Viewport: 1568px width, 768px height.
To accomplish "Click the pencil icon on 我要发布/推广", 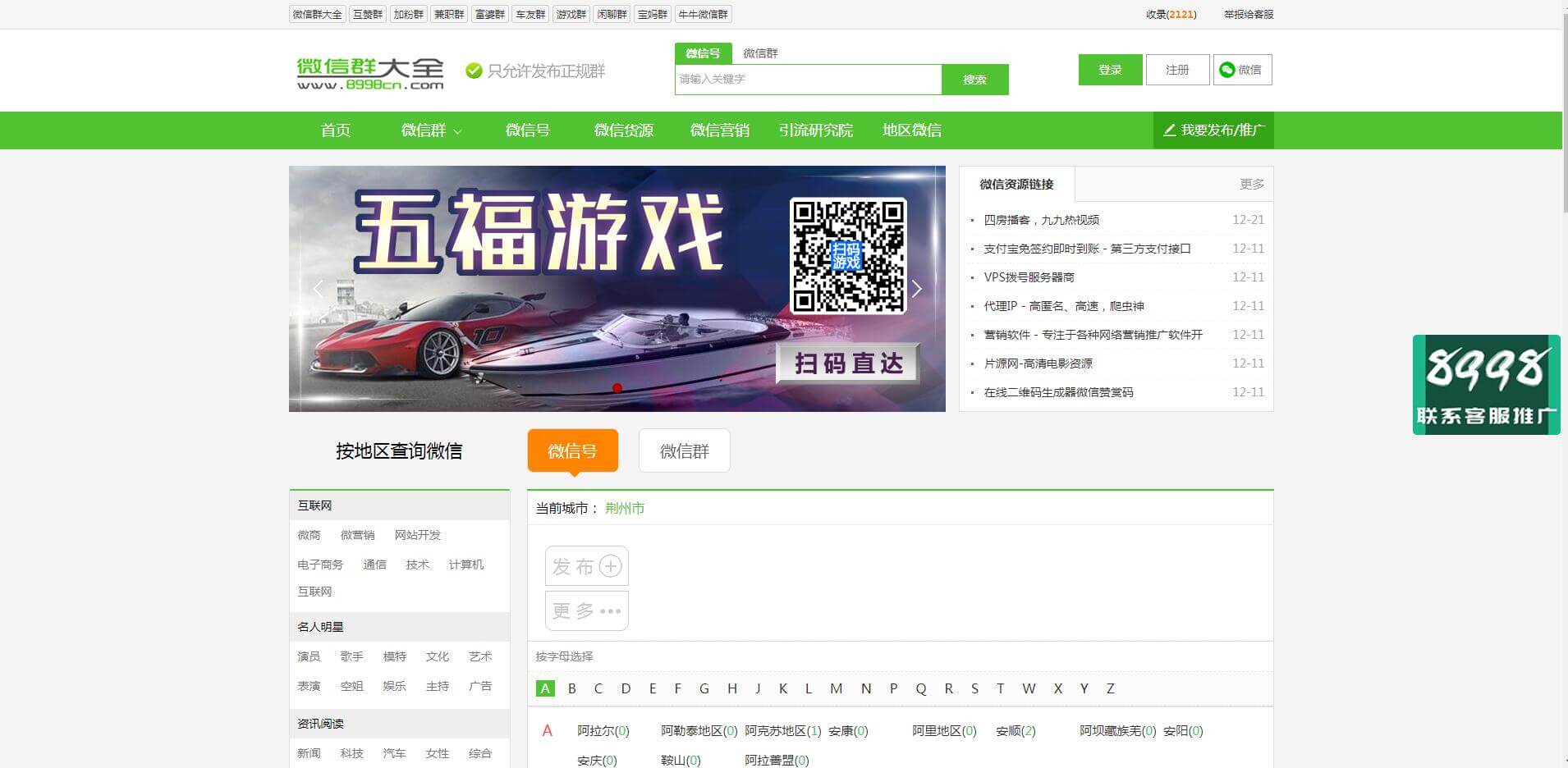I will 1169,130.
